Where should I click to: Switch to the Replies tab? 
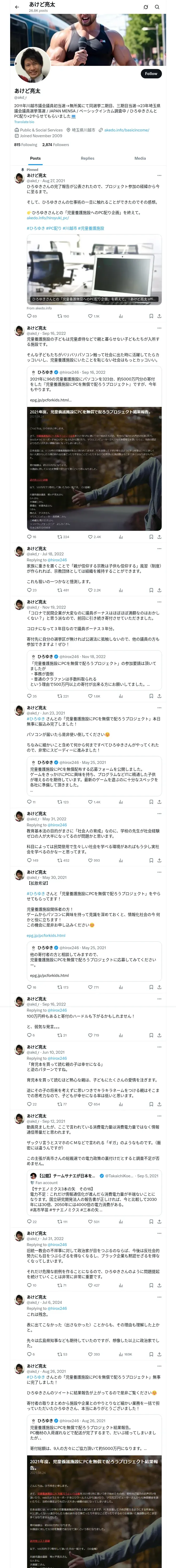click(x=87, y=158)
